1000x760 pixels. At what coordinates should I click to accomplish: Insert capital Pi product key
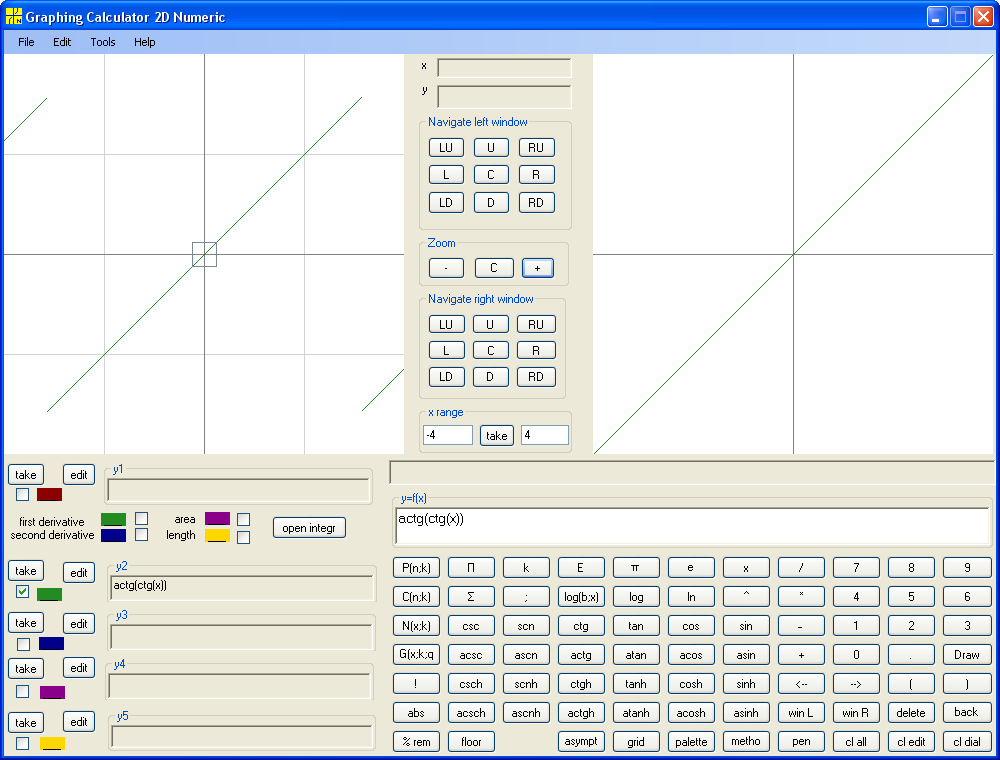[x=471, y=567]
